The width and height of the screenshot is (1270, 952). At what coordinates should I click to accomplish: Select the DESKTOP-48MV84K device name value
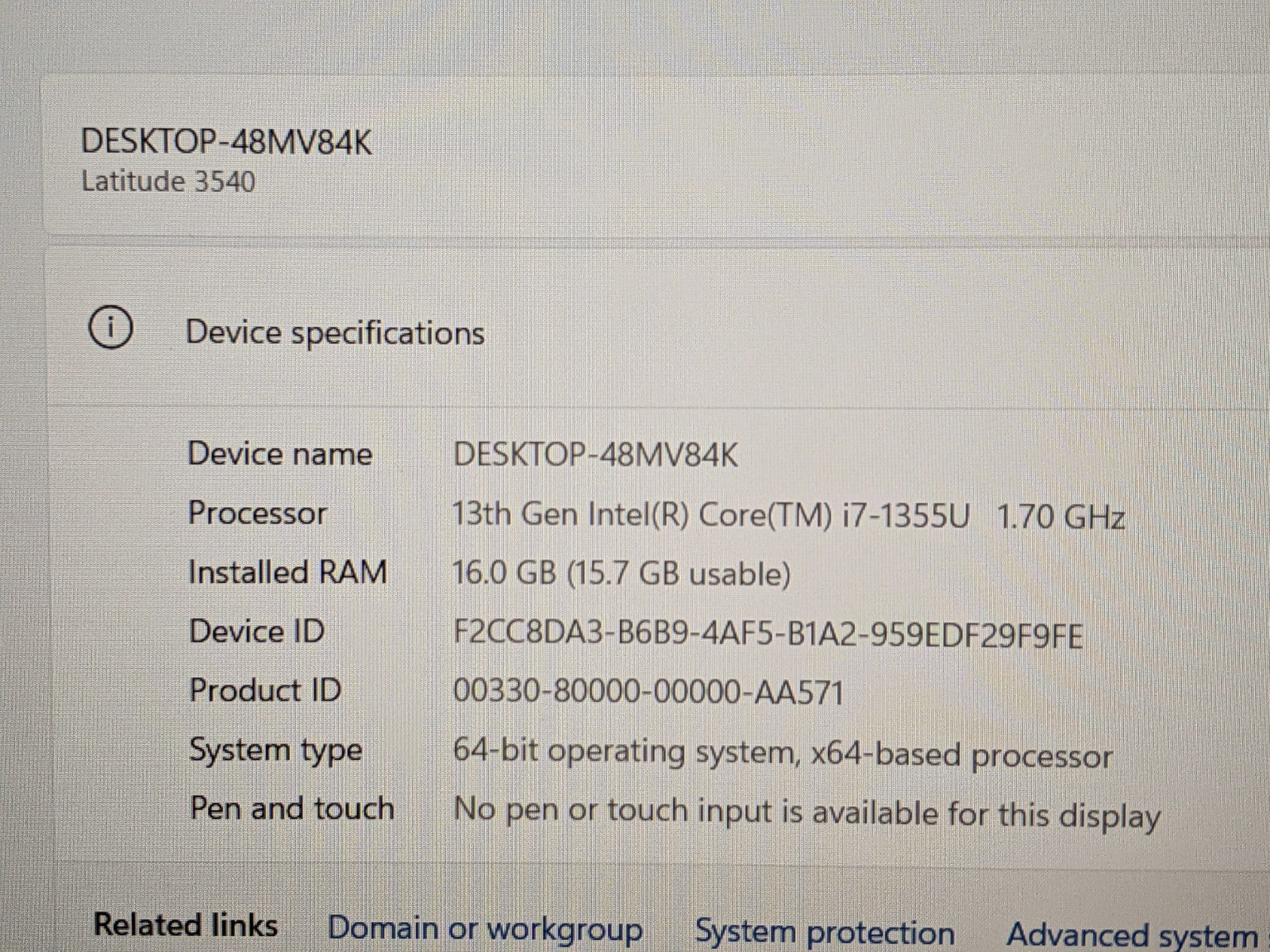[x=595, y=455]
